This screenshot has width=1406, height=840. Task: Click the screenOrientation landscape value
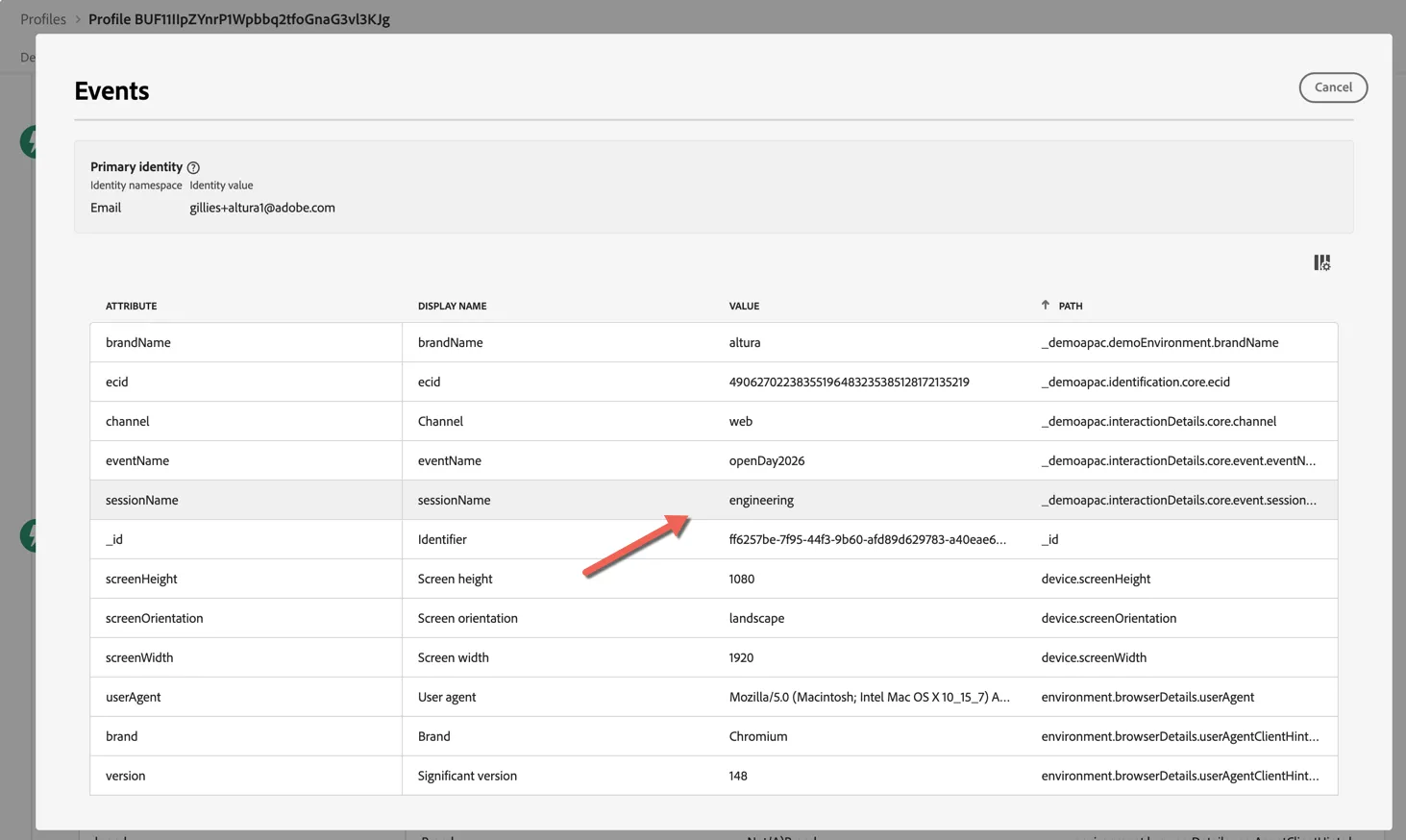(x=756, y=618)
